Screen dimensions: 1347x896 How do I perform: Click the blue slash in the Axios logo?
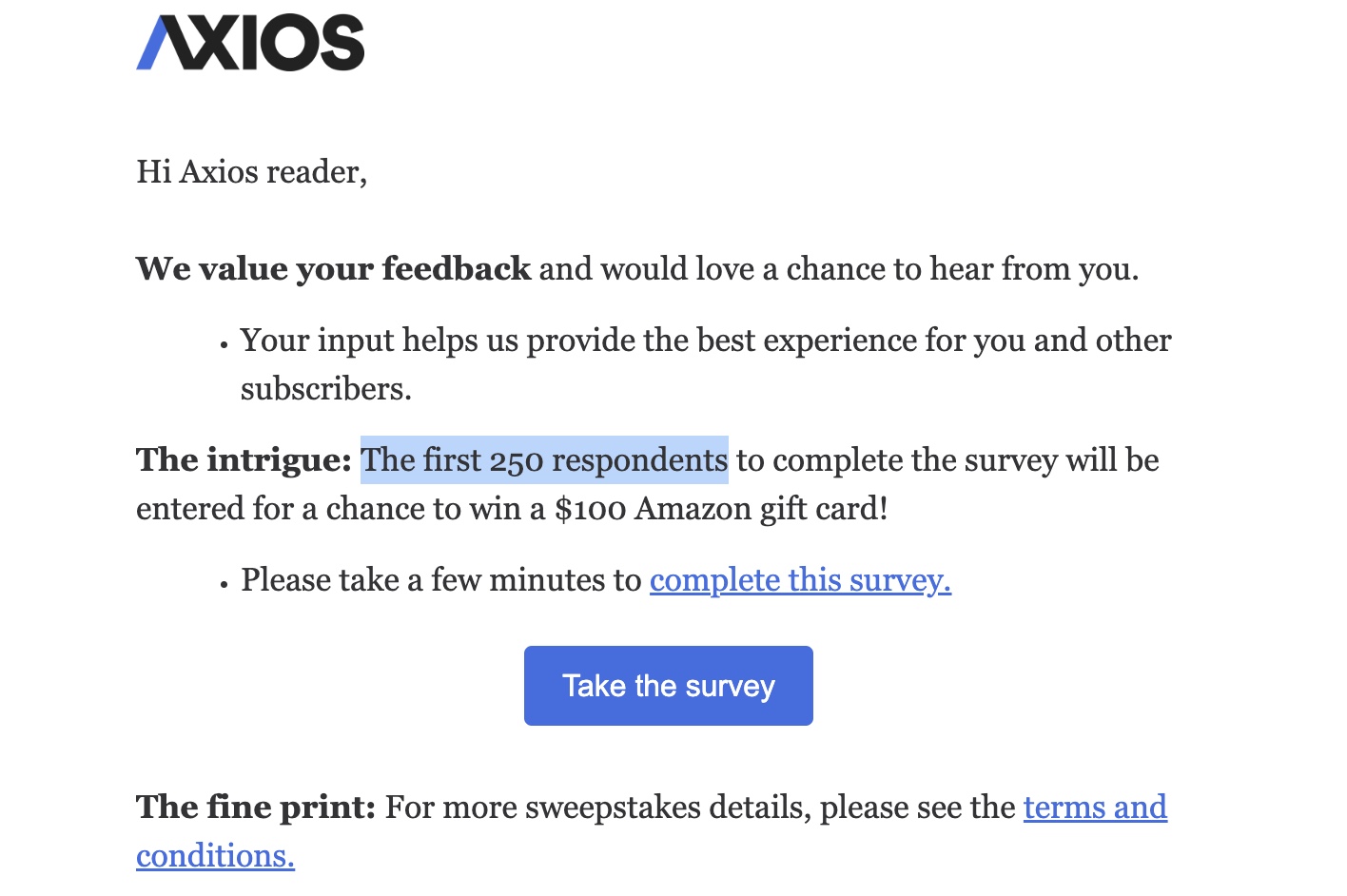tap(153, 45)
